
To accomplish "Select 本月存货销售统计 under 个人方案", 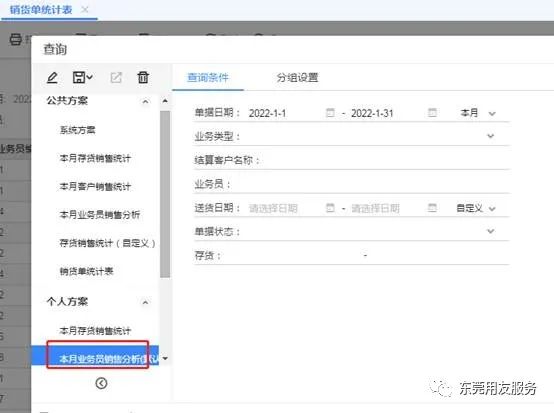I will [95, 331].
